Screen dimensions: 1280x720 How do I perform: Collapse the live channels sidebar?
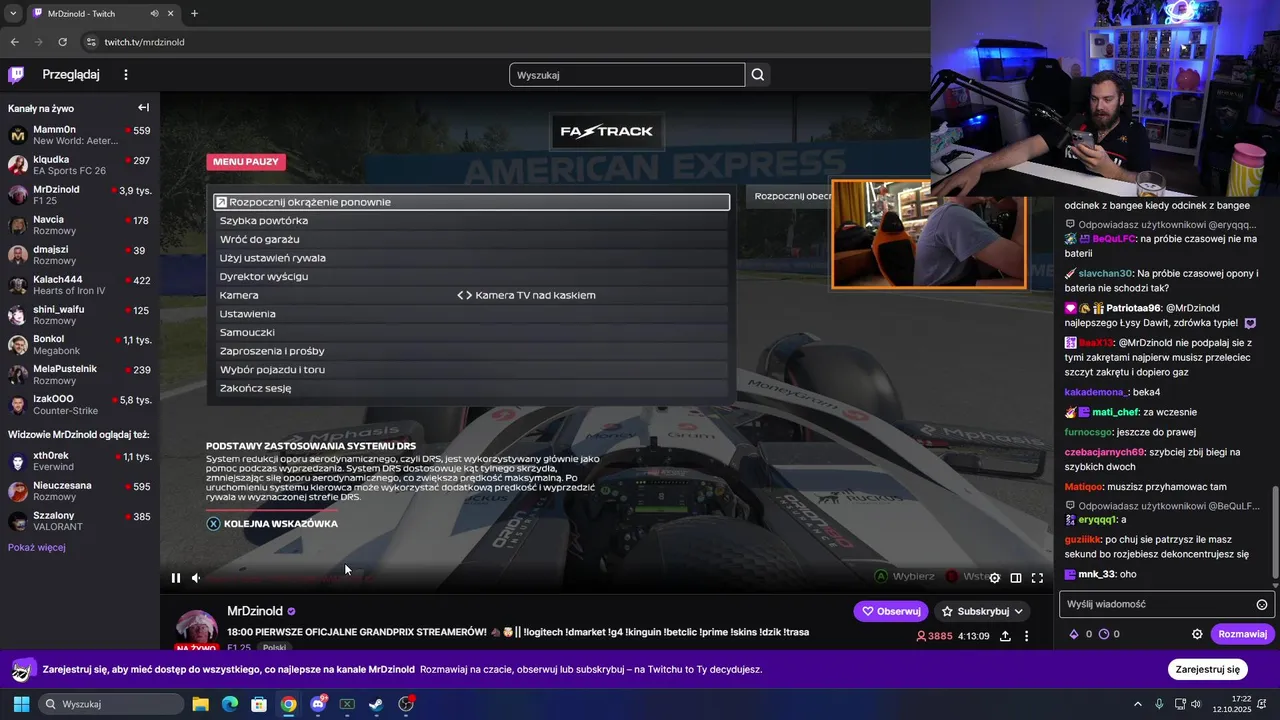coord(143,108)
